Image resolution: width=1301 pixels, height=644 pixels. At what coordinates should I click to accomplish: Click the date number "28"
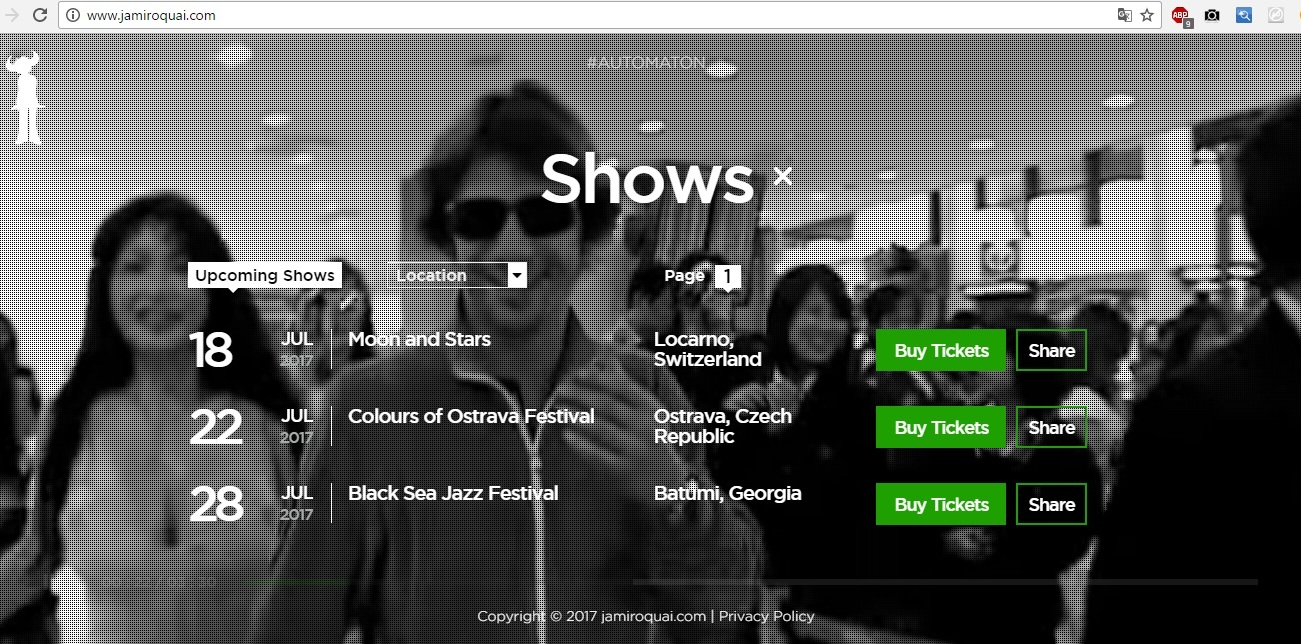216,504
